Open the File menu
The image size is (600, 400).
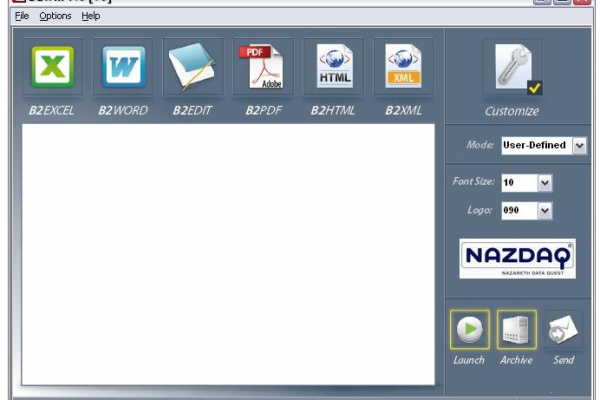[x=22, y=16]
